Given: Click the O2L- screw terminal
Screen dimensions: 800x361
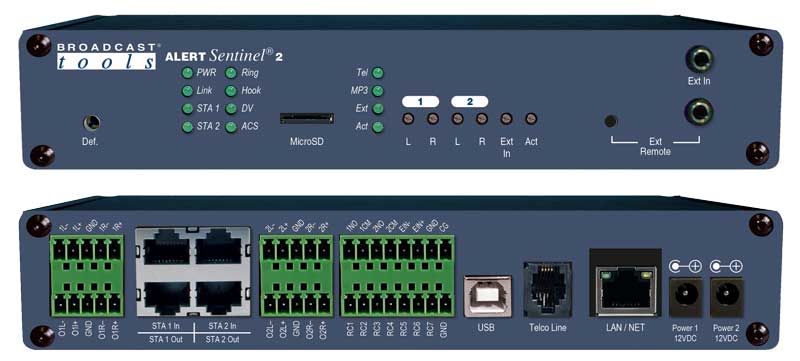Looking at the screenshot, I should 268,304.
